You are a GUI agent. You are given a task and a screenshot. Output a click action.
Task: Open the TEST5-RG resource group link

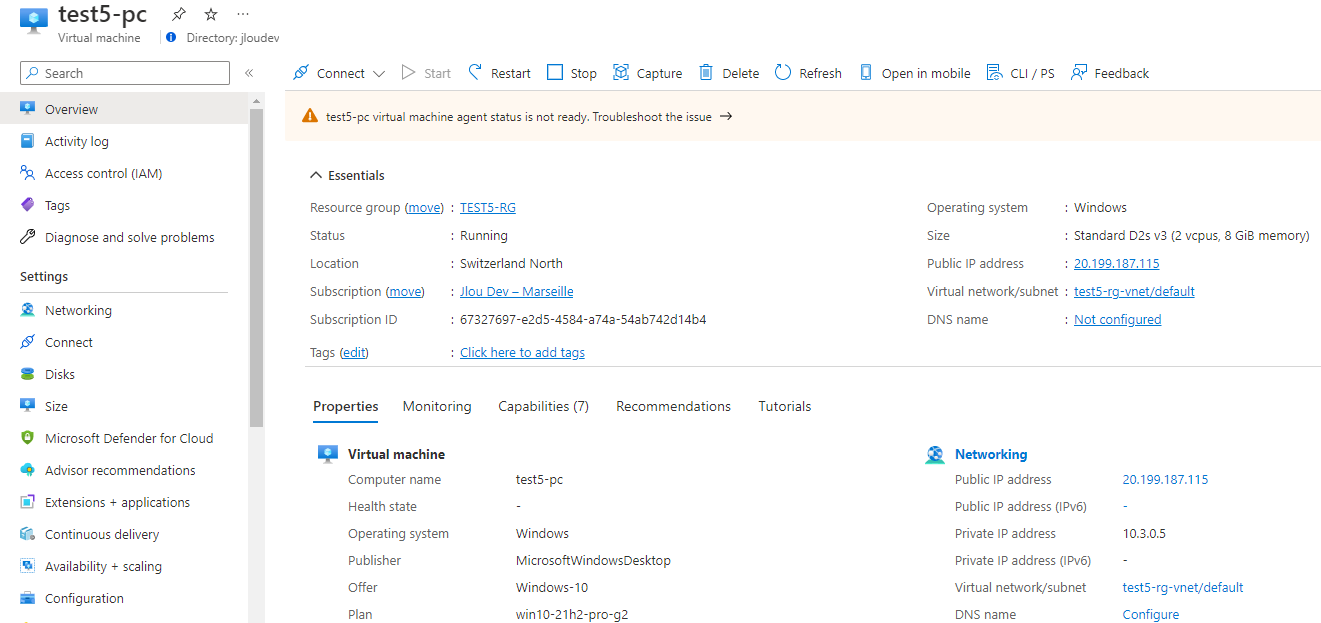point(488,208)
